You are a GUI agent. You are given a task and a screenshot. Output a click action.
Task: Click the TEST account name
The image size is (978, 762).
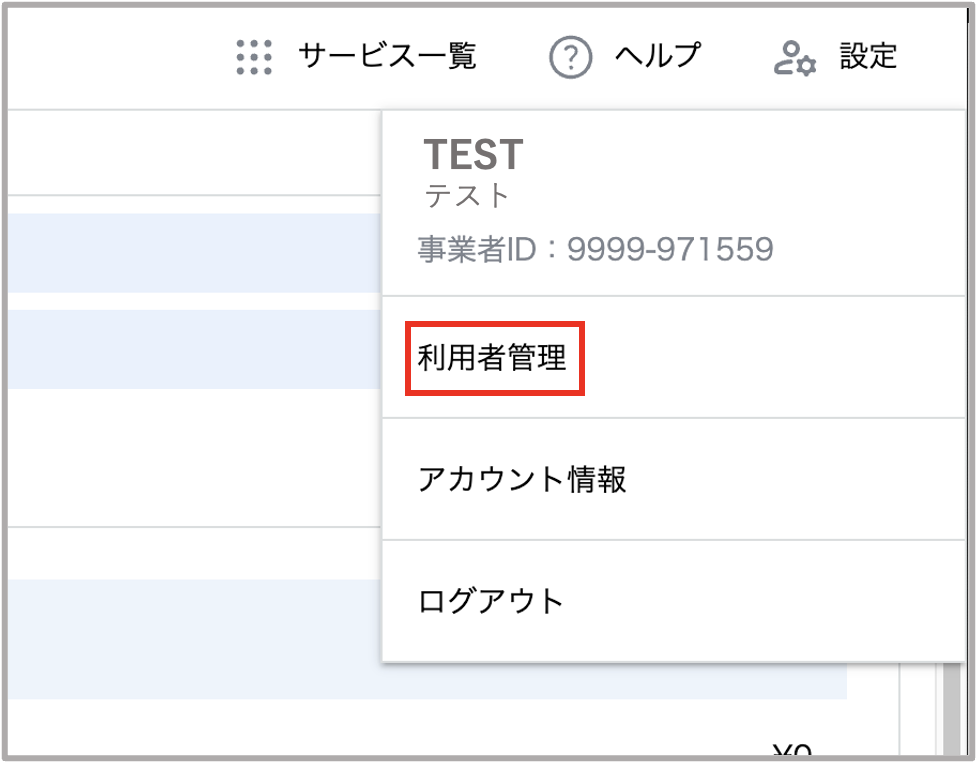pyautogui.click(x=473, y=154)
